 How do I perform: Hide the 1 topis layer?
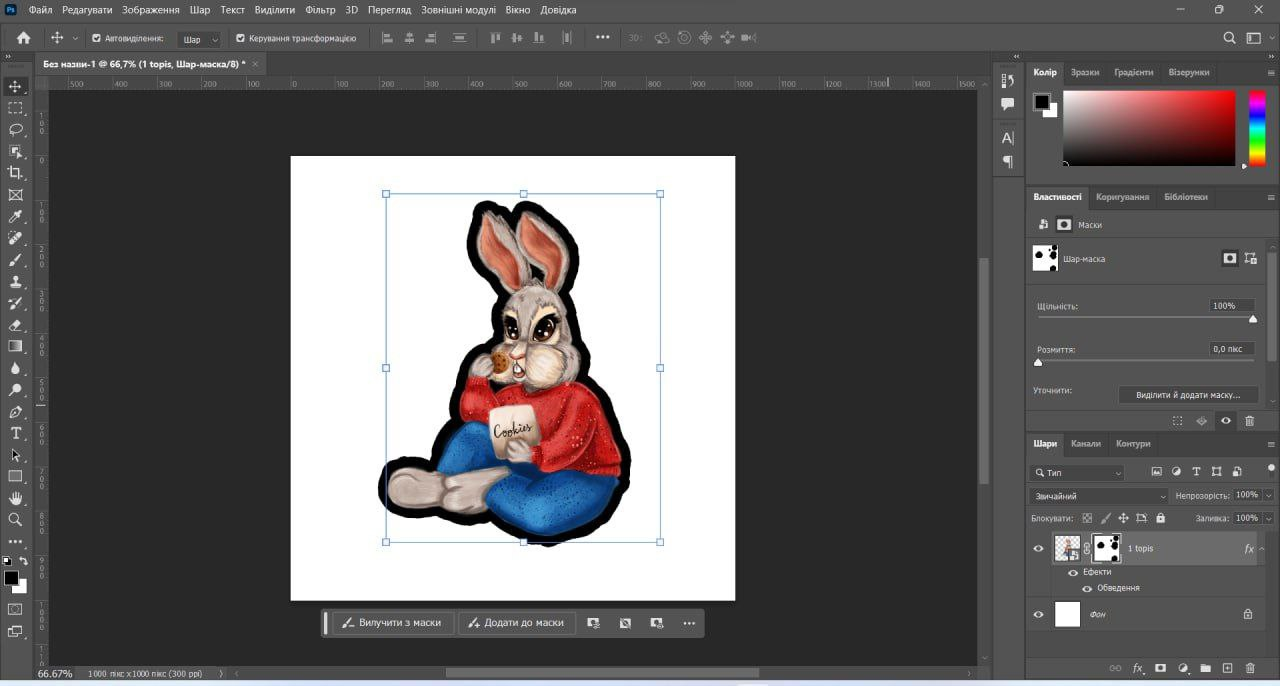point(1038,548)
